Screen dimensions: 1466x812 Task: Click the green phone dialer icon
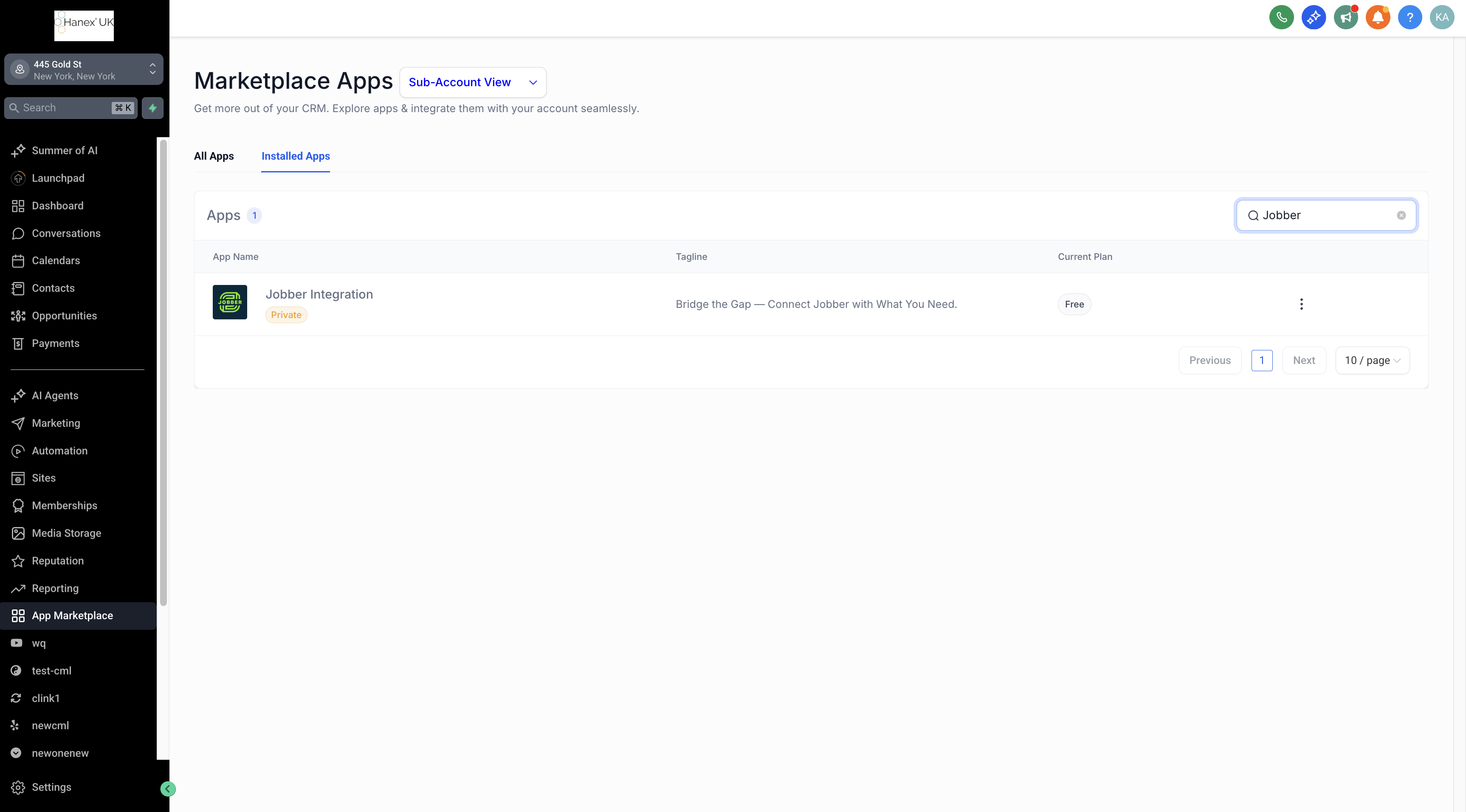point(1281,17)
